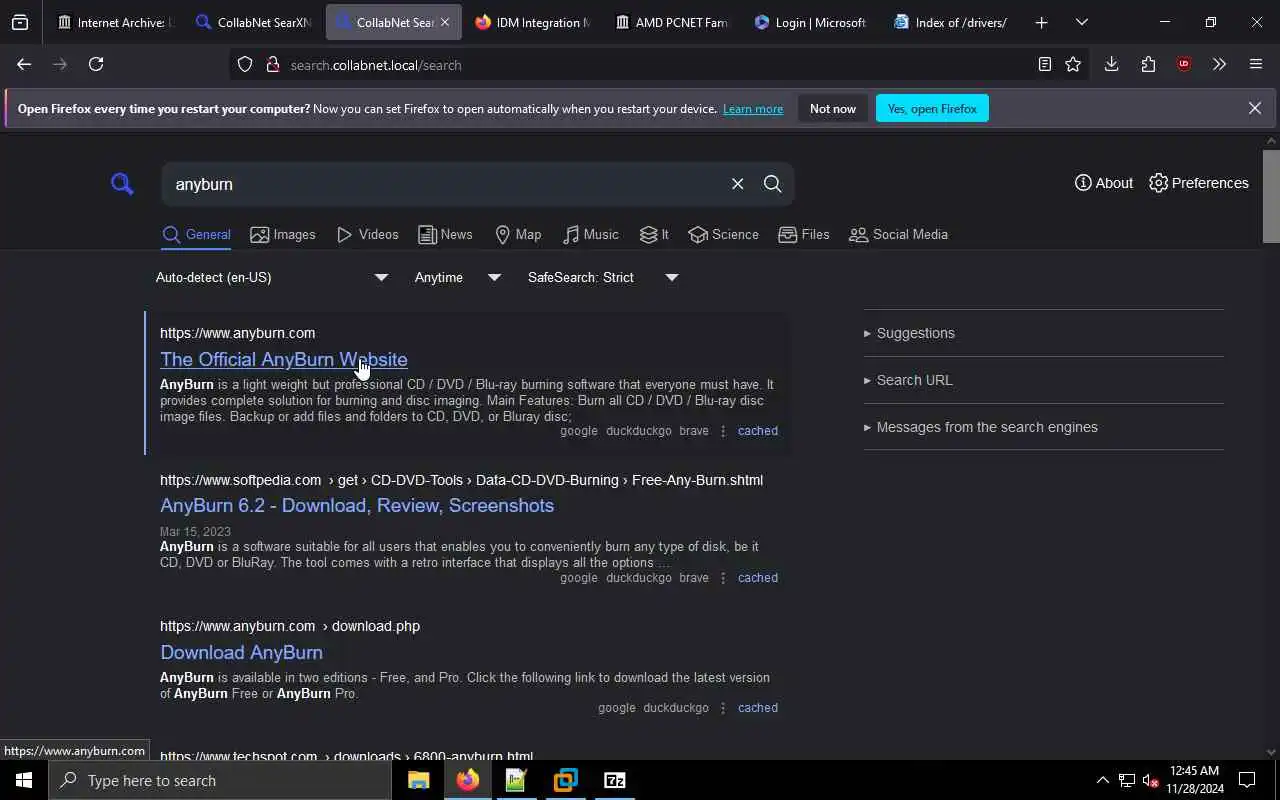
Task: Open cached version of Download AnyBurn result
Action: point(758,708)
